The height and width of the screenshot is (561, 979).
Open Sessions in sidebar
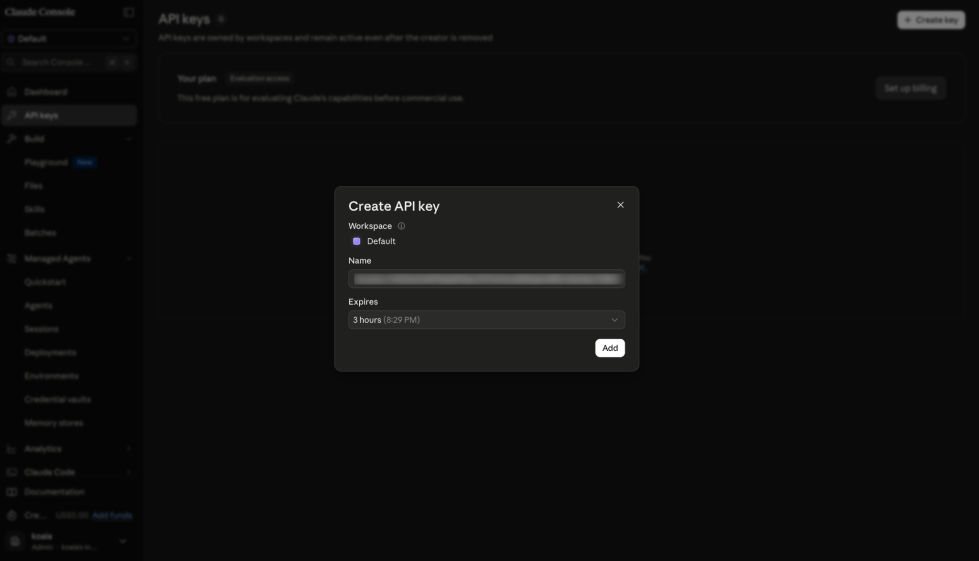pos(41,329)
